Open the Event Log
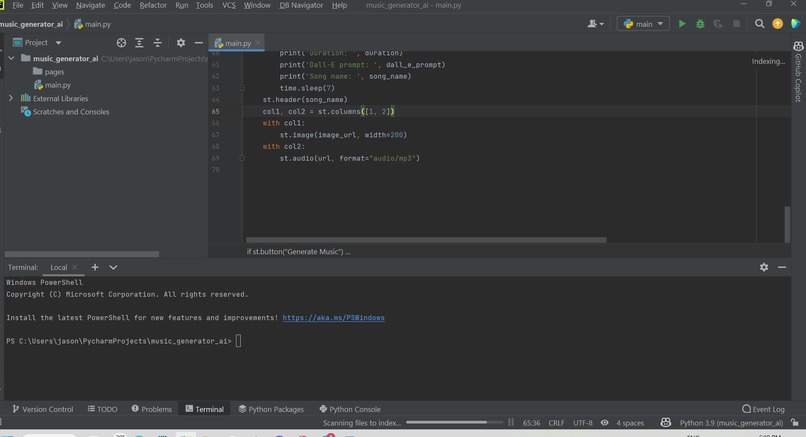Viewport: 806px width, 437px height. [763, 409]
